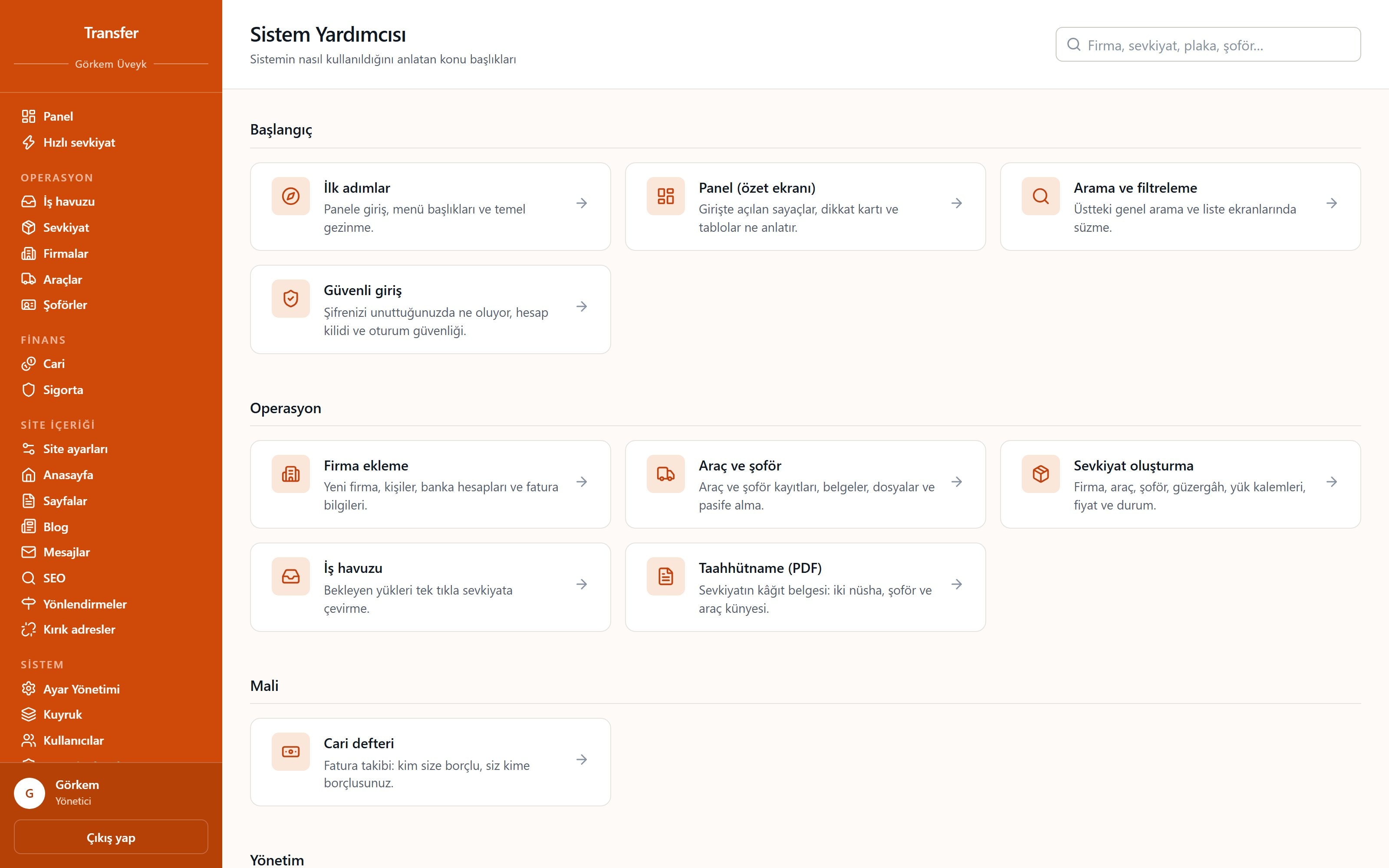Click the compass icon on İlk adımlar card
1389x868 pixels.
click(290, 196)
